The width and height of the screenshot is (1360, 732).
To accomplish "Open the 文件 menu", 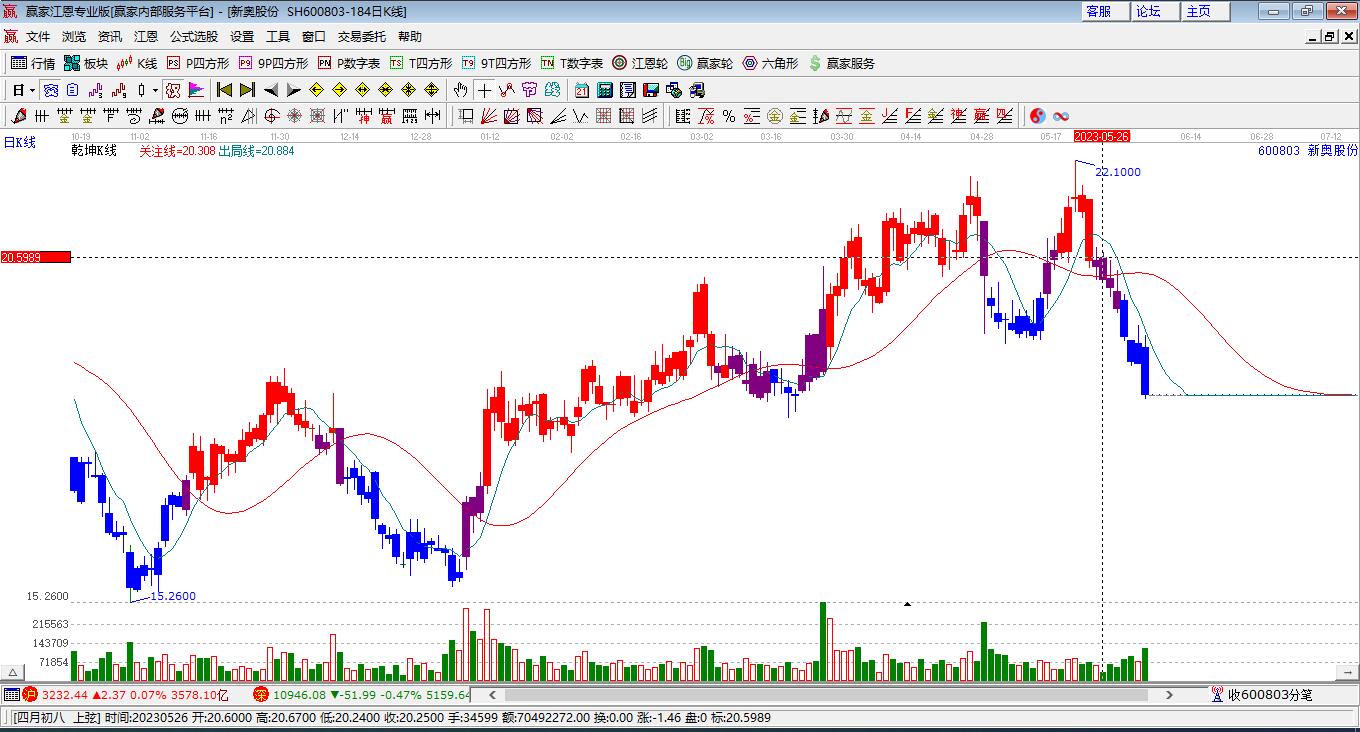I will pos(38,37).
